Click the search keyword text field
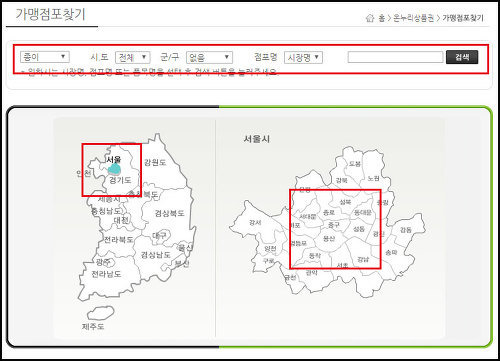 tap(395, 57)
